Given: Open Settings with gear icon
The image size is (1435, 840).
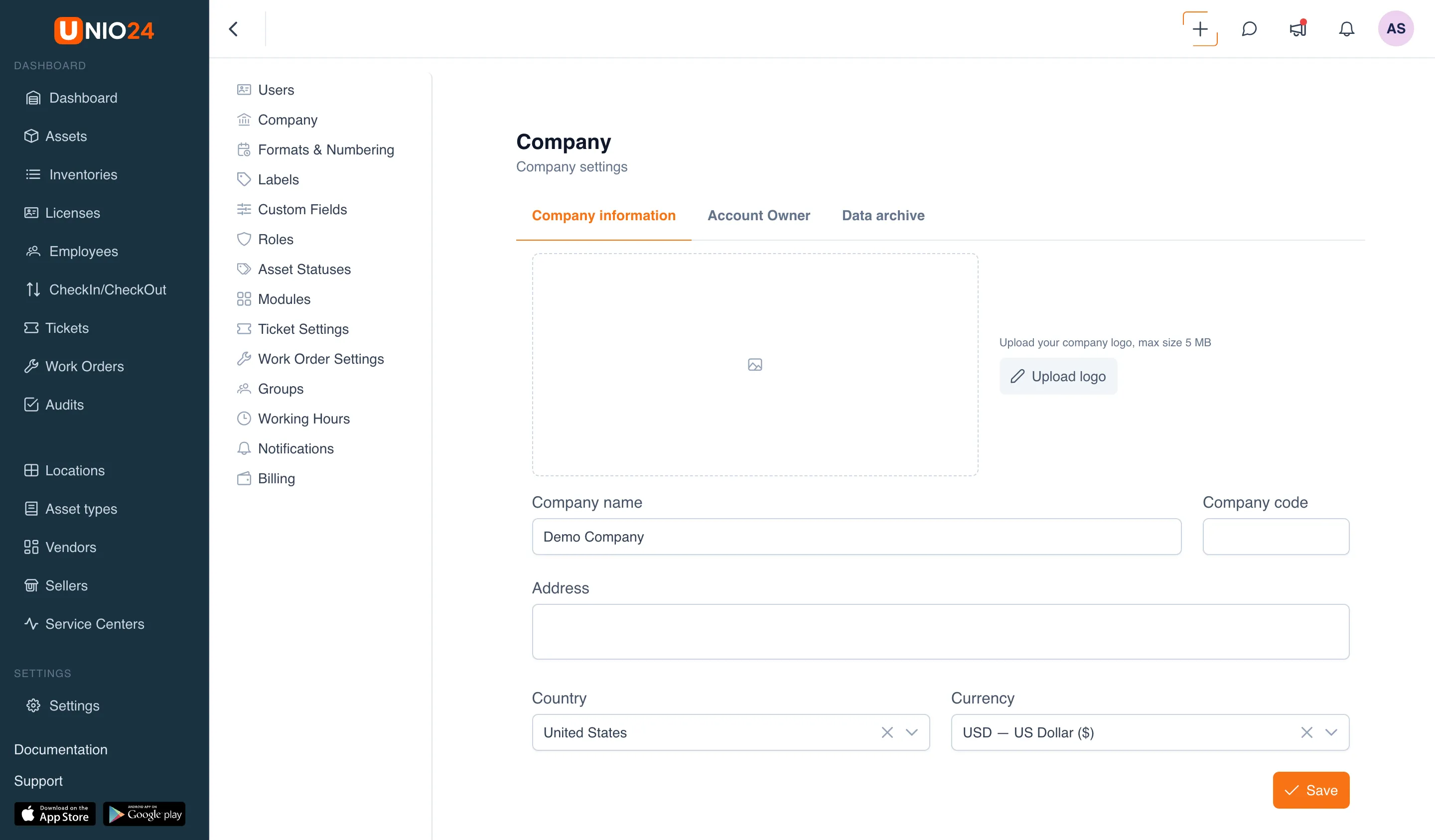Looking at the screenshot, I should coord(63,705).
